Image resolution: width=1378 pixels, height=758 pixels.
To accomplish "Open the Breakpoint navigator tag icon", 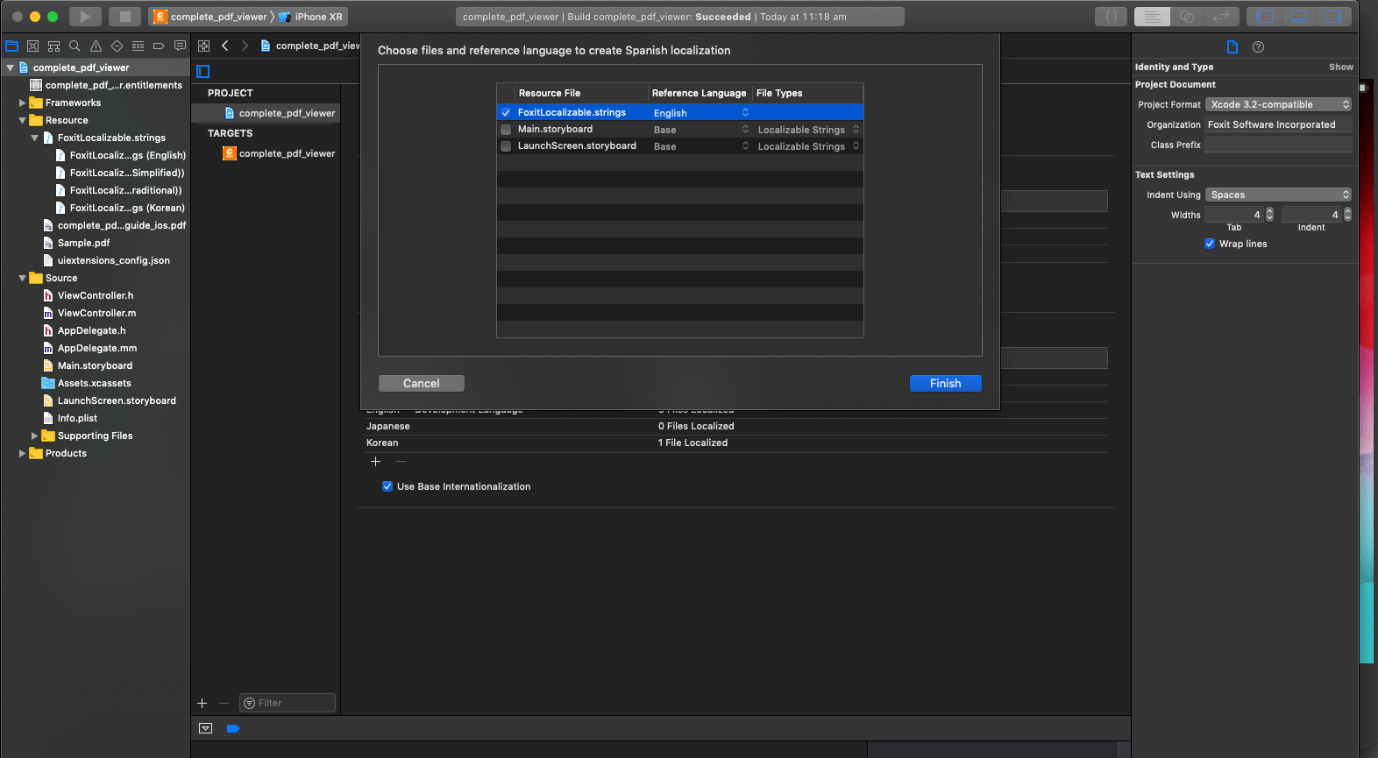I will click(159, 46).
